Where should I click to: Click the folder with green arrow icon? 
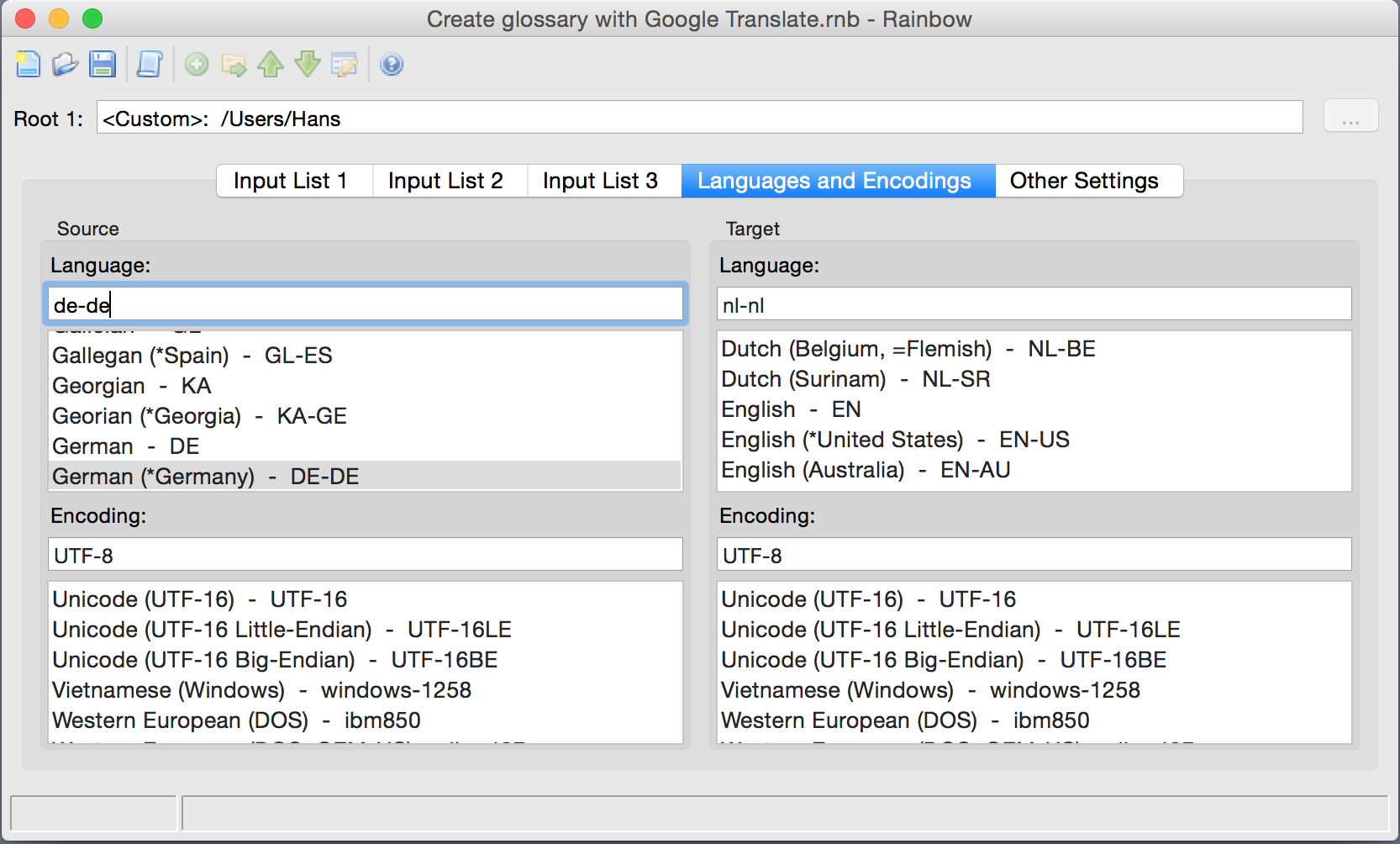click(234, 65)
